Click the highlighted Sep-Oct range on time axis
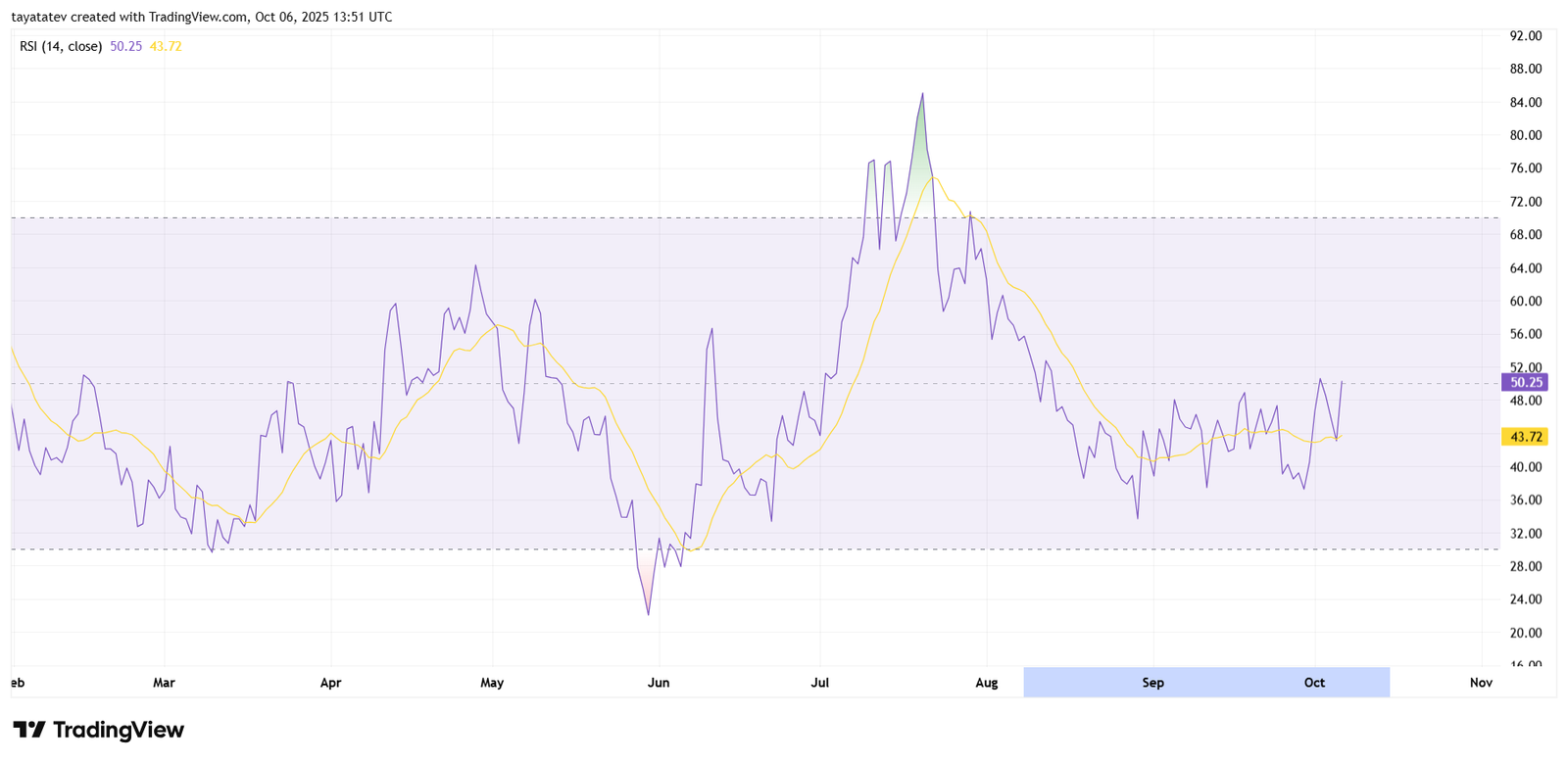 [1206, 683]
